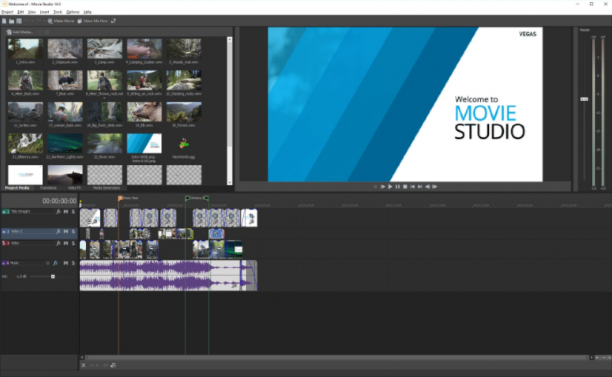Click the Previous Frame button

pos(427,187)
